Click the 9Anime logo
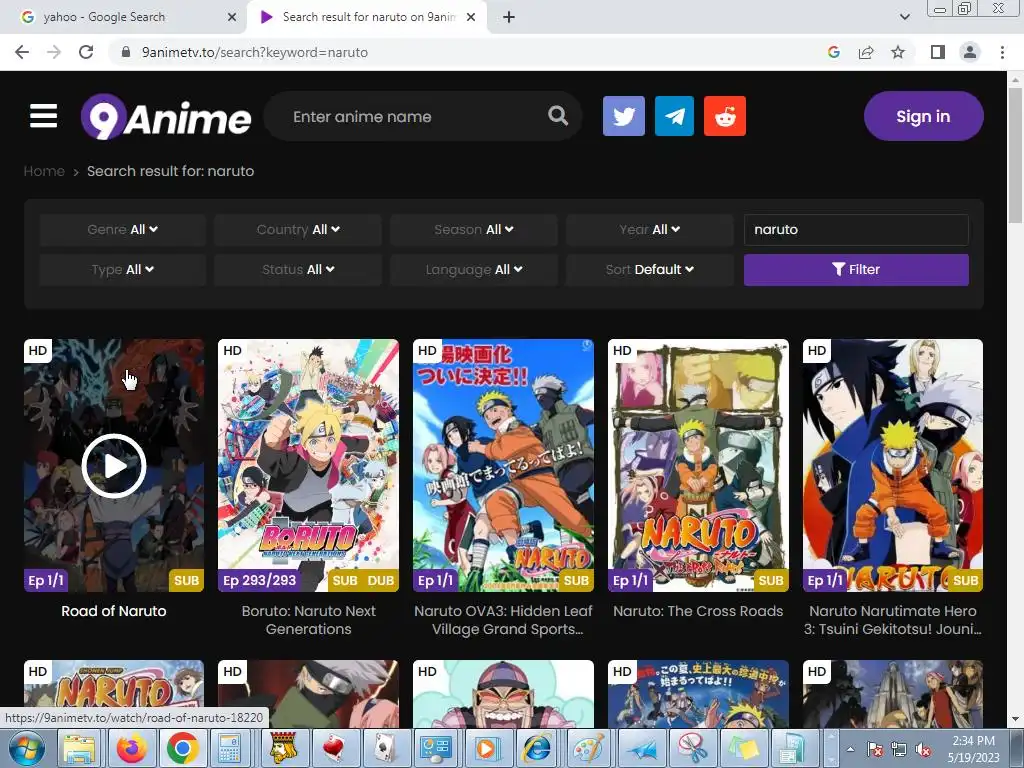This screenshot has height=768, width=1024. pyautogui.click(x=166, y=117)
